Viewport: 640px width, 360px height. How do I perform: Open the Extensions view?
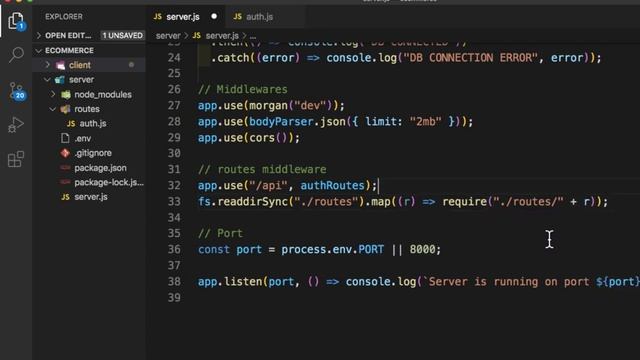click(x=16, y=159)
